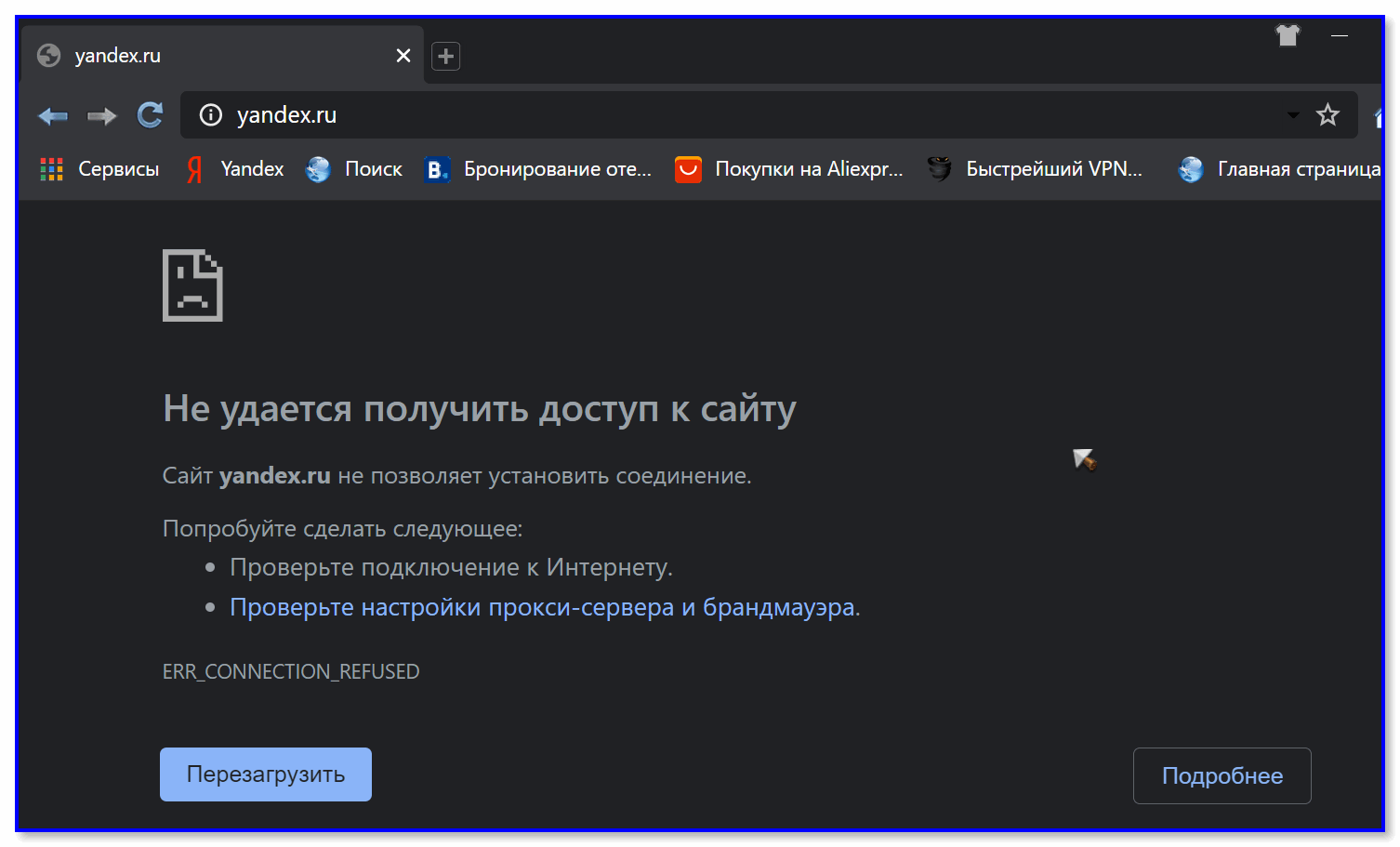Screen dimensions: 1400x847
Task: Reload the page with the refresh icon
Action: (x=150, y=115)
